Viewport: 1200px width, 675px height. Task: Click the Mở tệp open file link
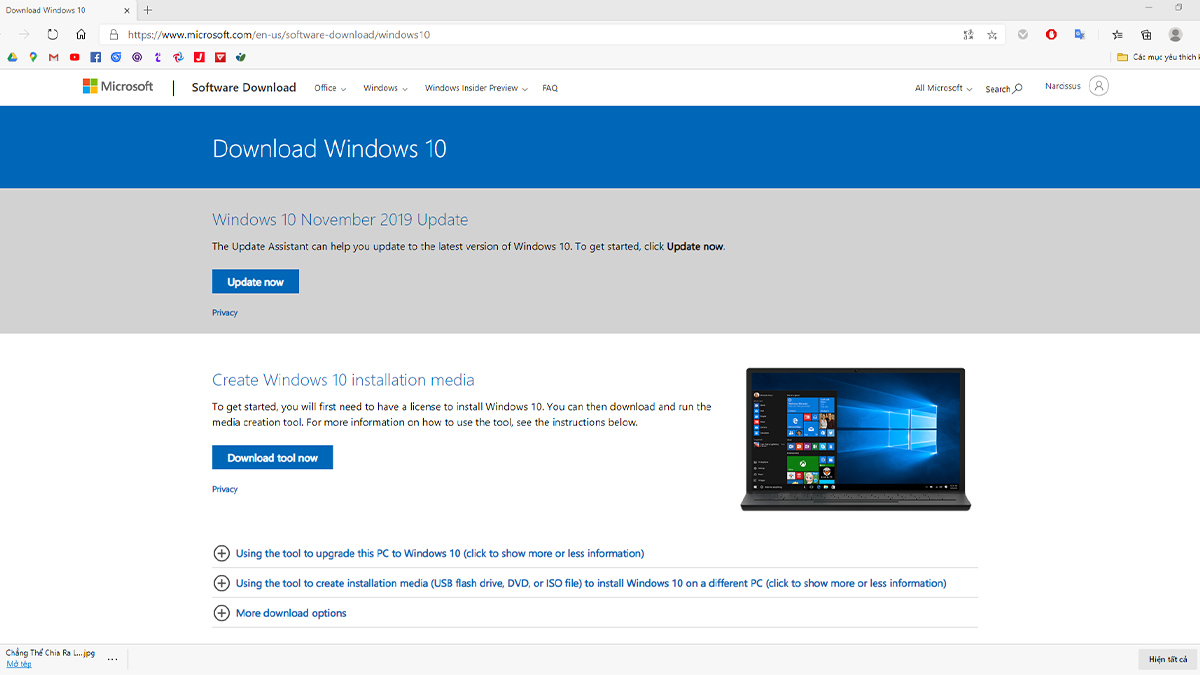[x=19, y=664]
